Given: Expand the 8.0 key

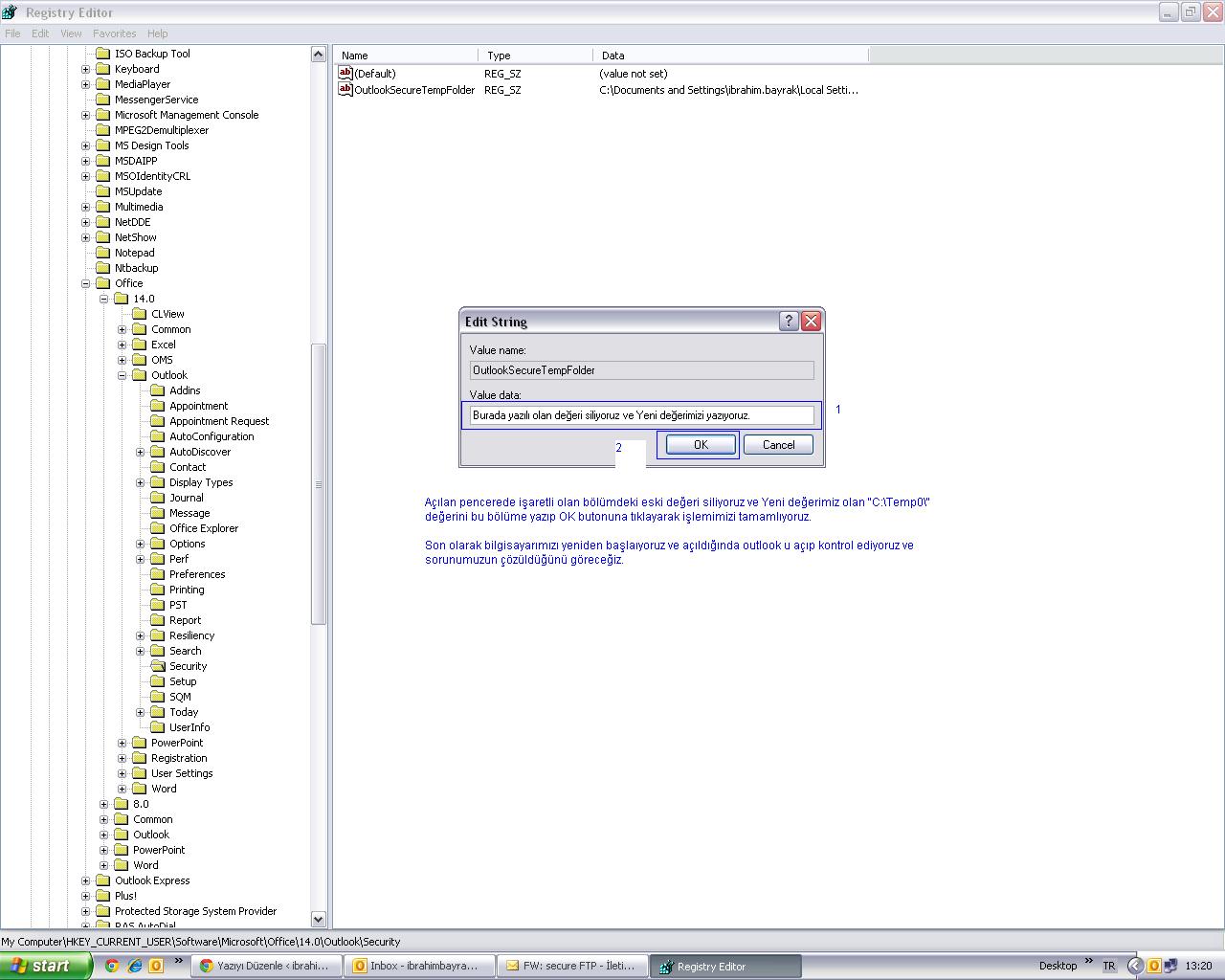Looking at the screenshot, I should point(104,804).
